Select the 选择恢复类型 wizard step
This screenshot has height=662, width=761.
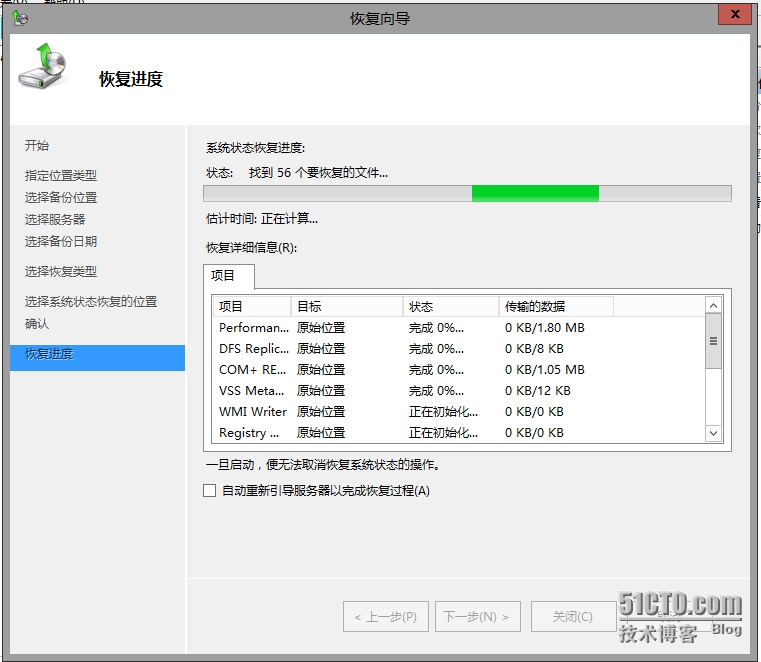click(x=61, y=271)
